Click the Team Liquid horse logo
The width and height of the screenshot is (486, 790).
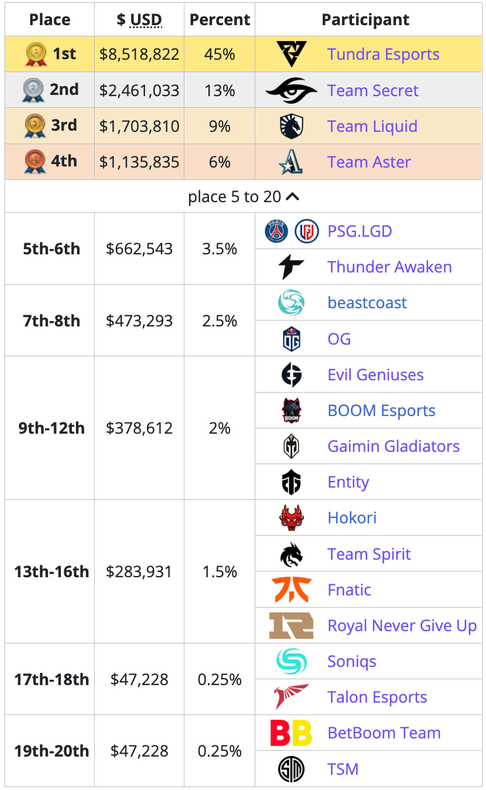[291, 126]
